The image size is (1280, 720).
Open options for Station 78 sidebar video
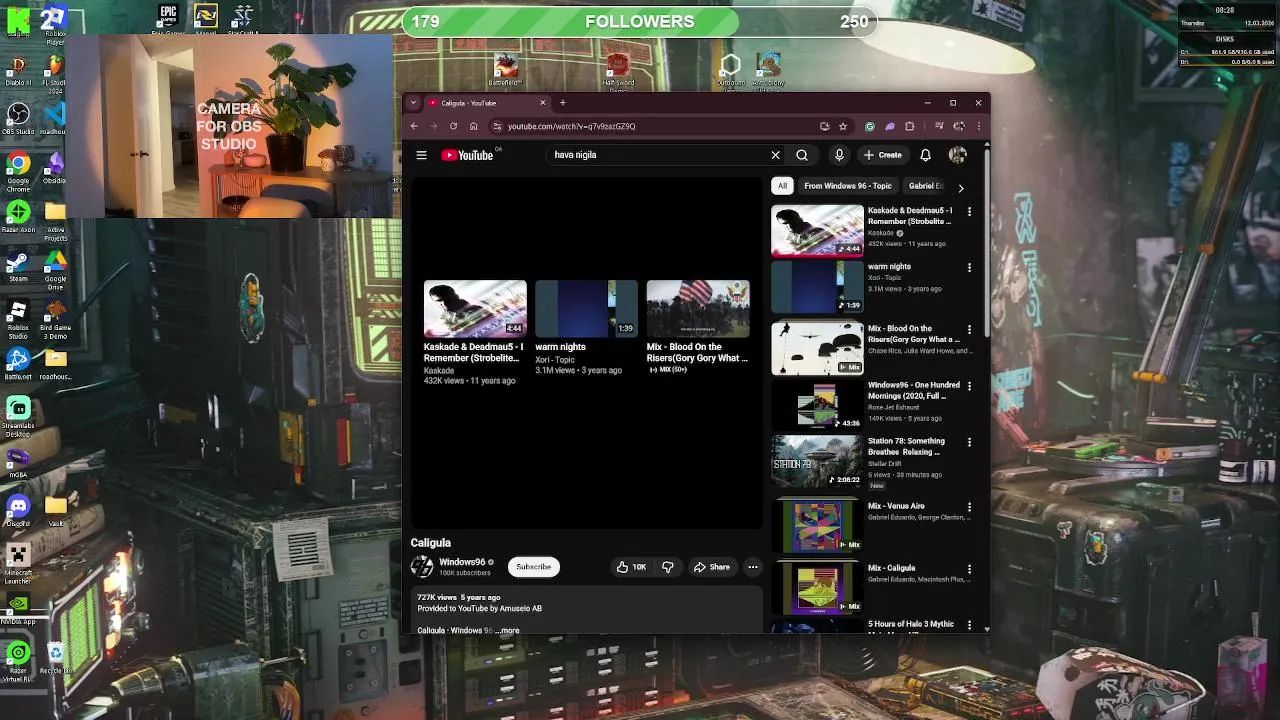click(x=969, y=442)
